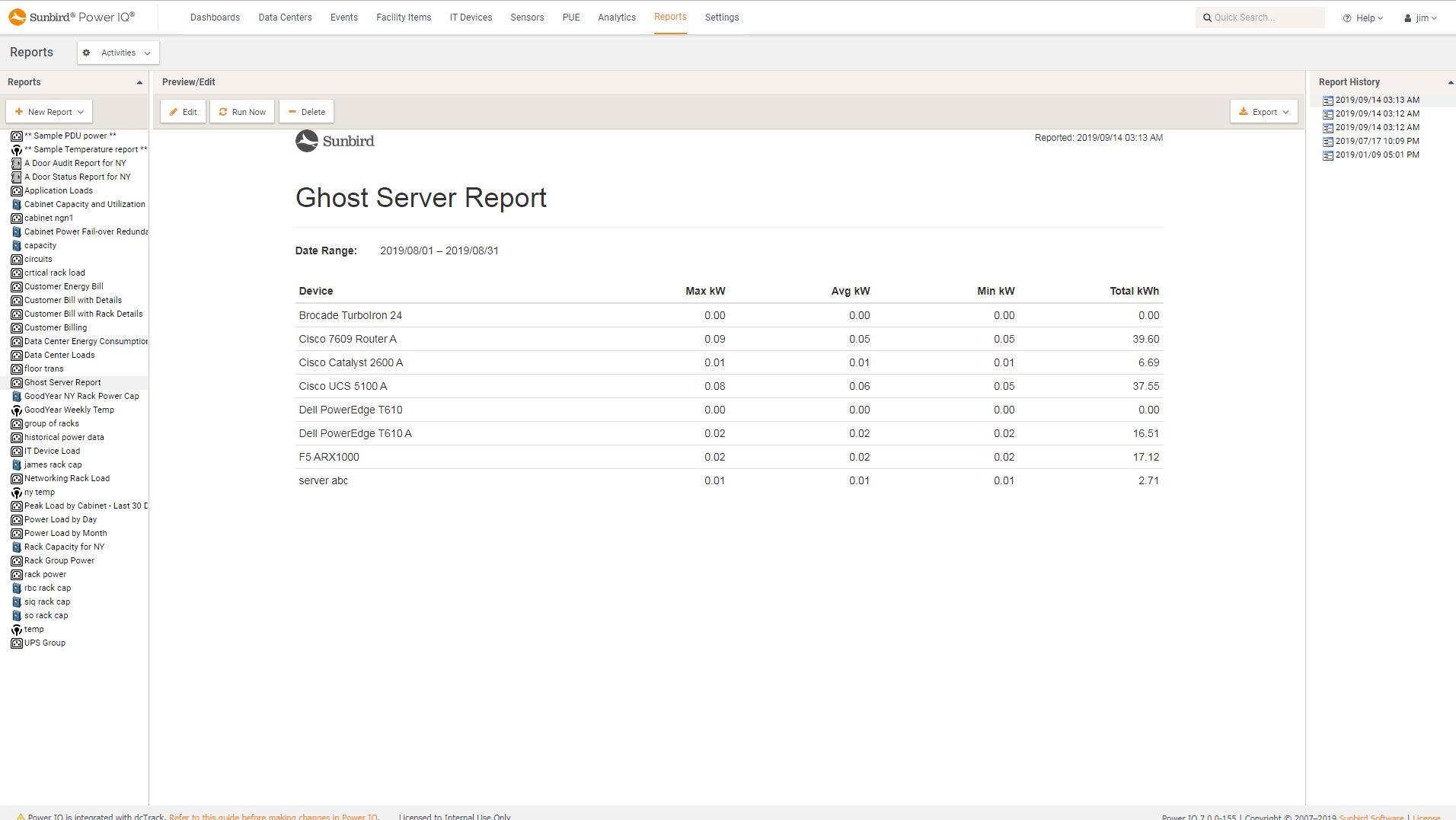Collapse the Report History panel
This screenshot has height=820, width=1456.
pos(1449,82)
